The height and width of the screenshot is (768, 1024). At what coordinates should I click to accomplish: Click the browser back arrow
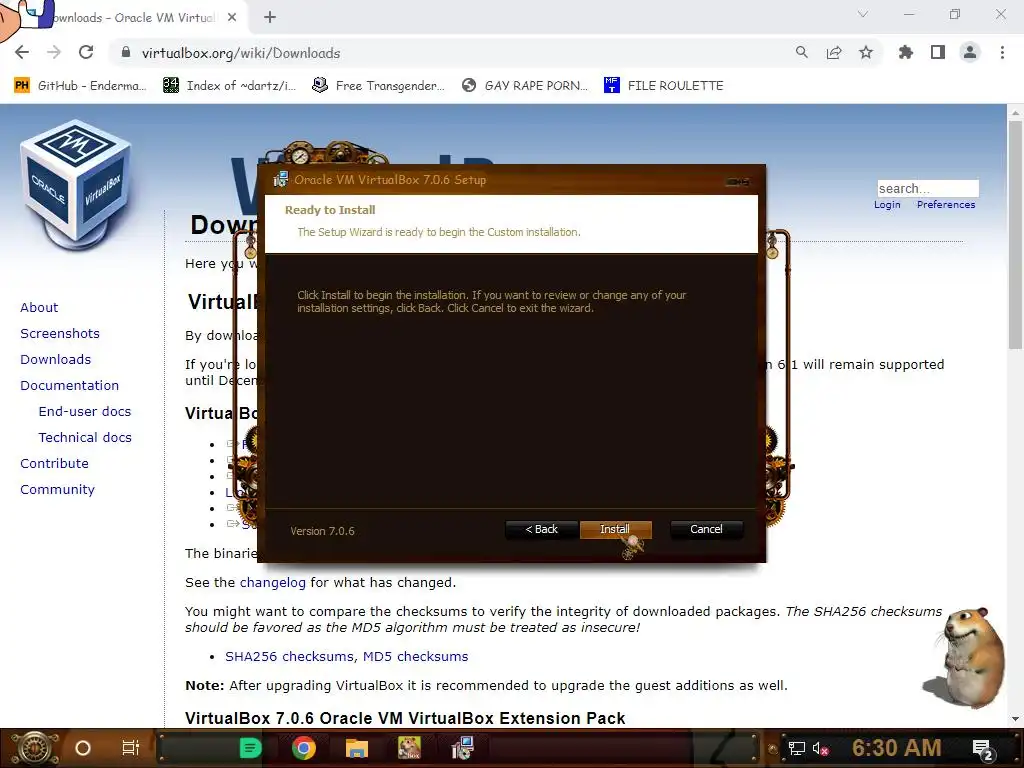(22, 53)
